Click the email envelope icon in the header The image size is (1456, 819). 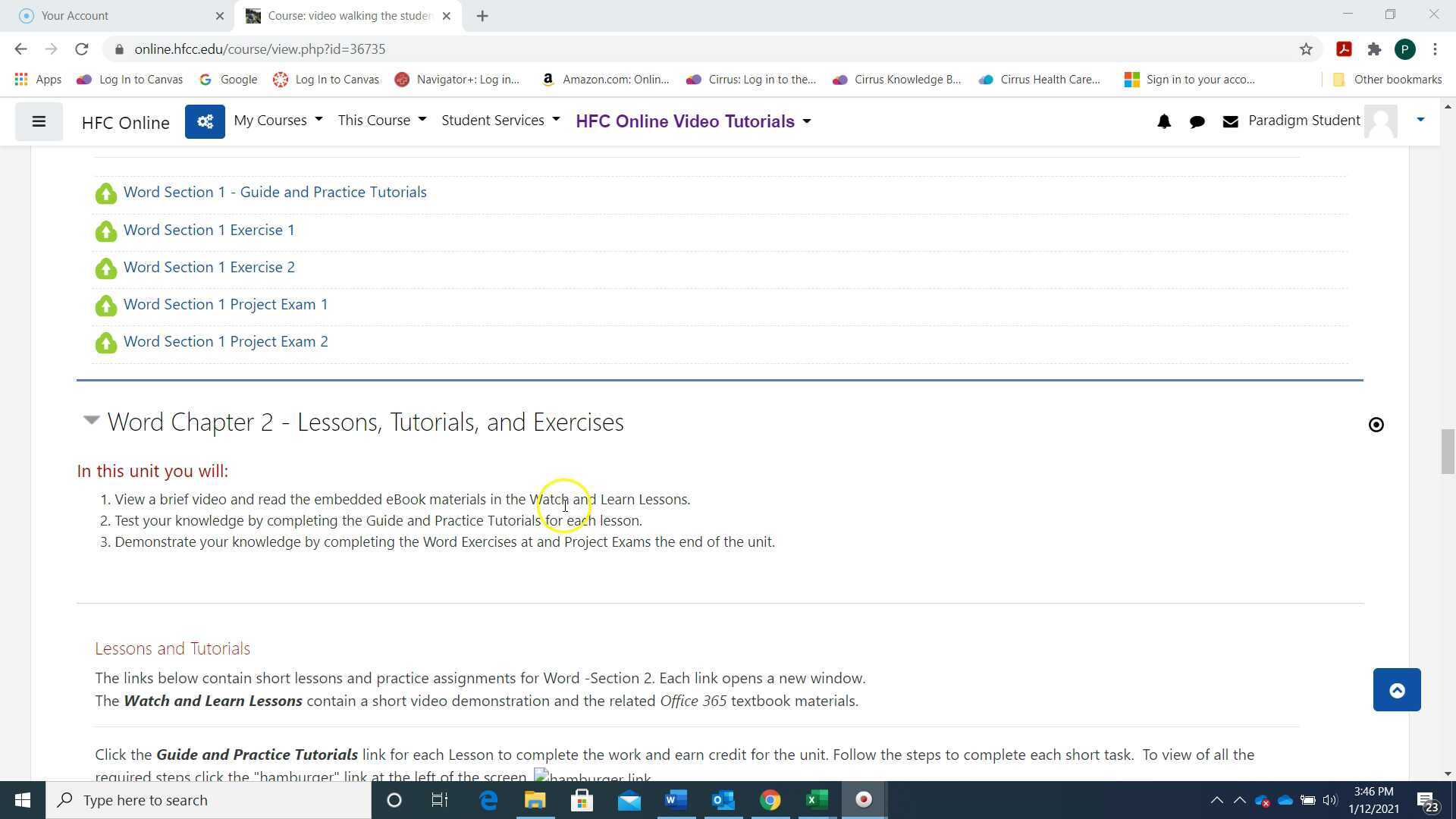(x=1230, y=121)
